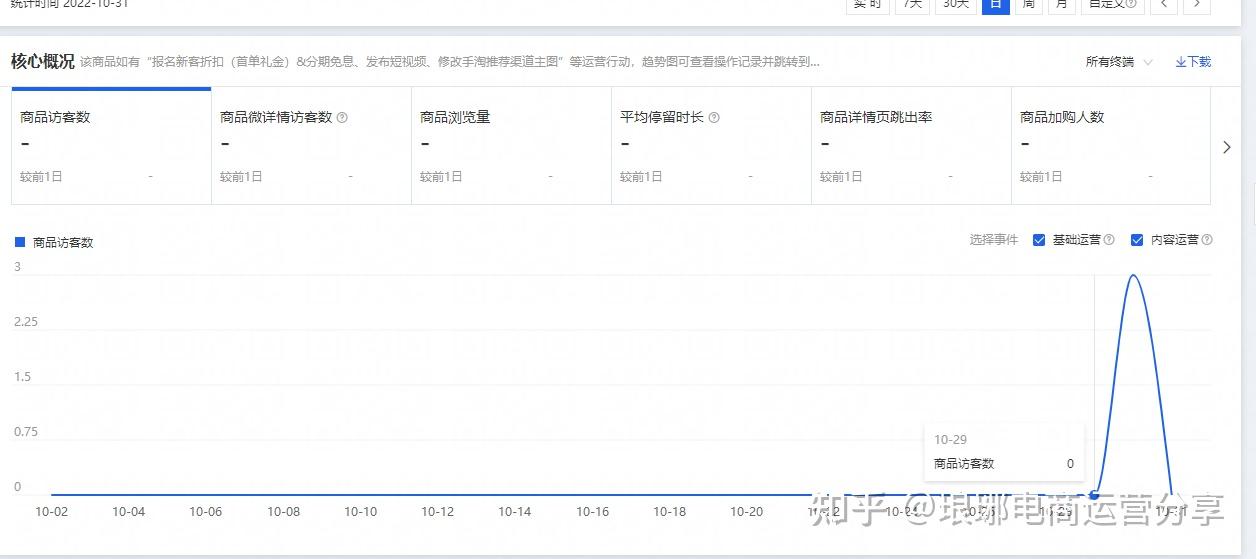Click help icon on 自定义 date button
The image size is (1256, 559).
tap(1131, 4)
